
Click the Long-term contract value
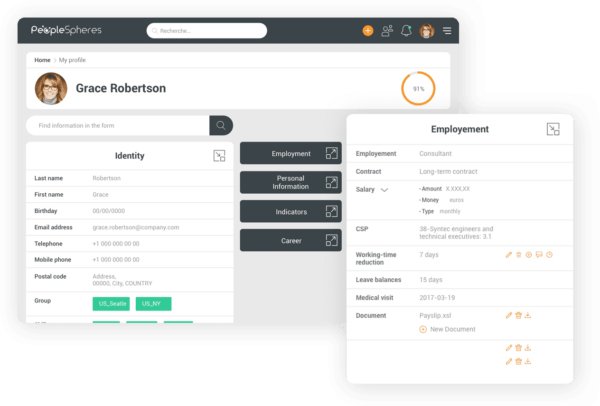pyautogui.click(x=448, y=171)
